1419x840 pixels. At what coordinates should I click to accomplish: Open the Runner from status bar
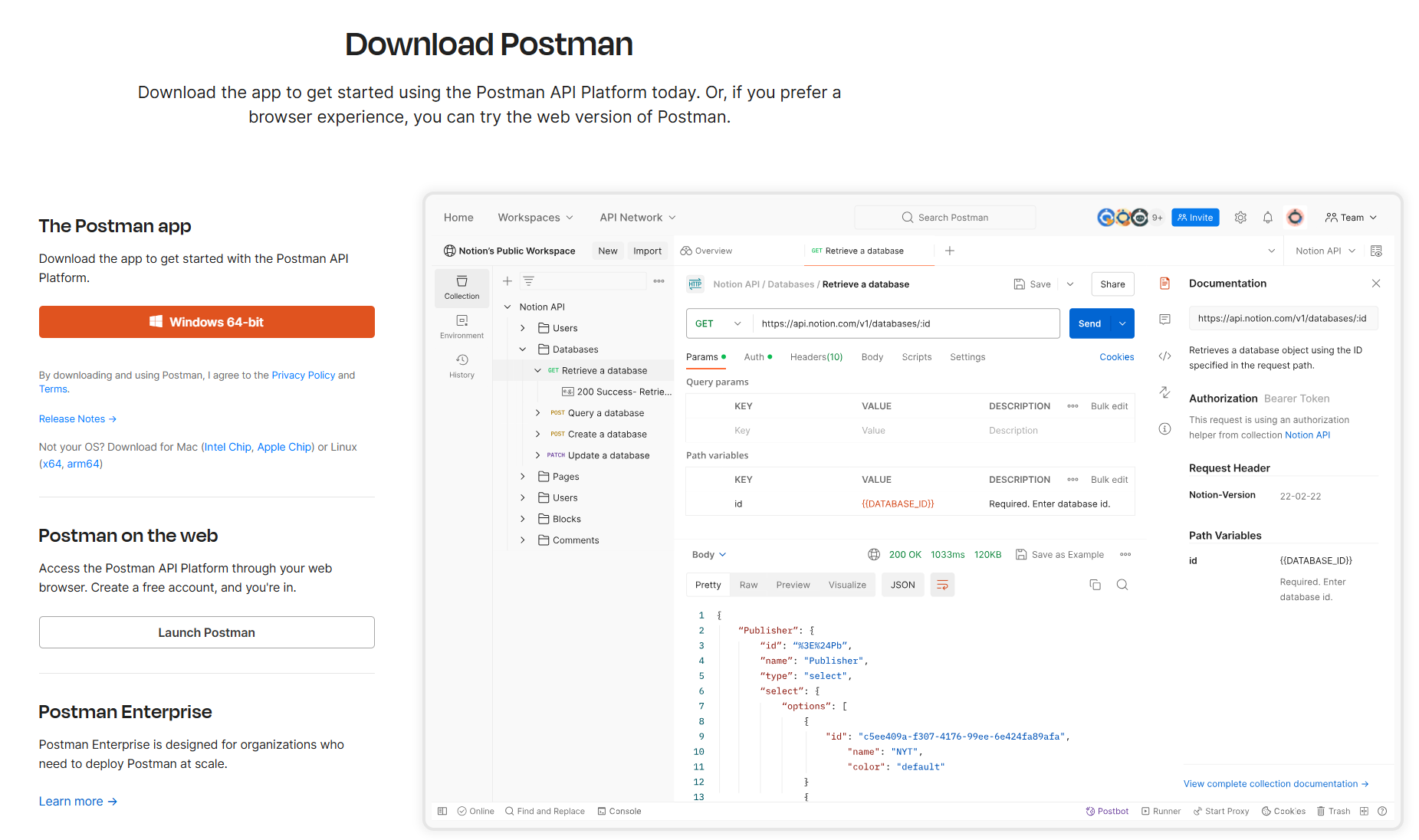coord(1161,811)
